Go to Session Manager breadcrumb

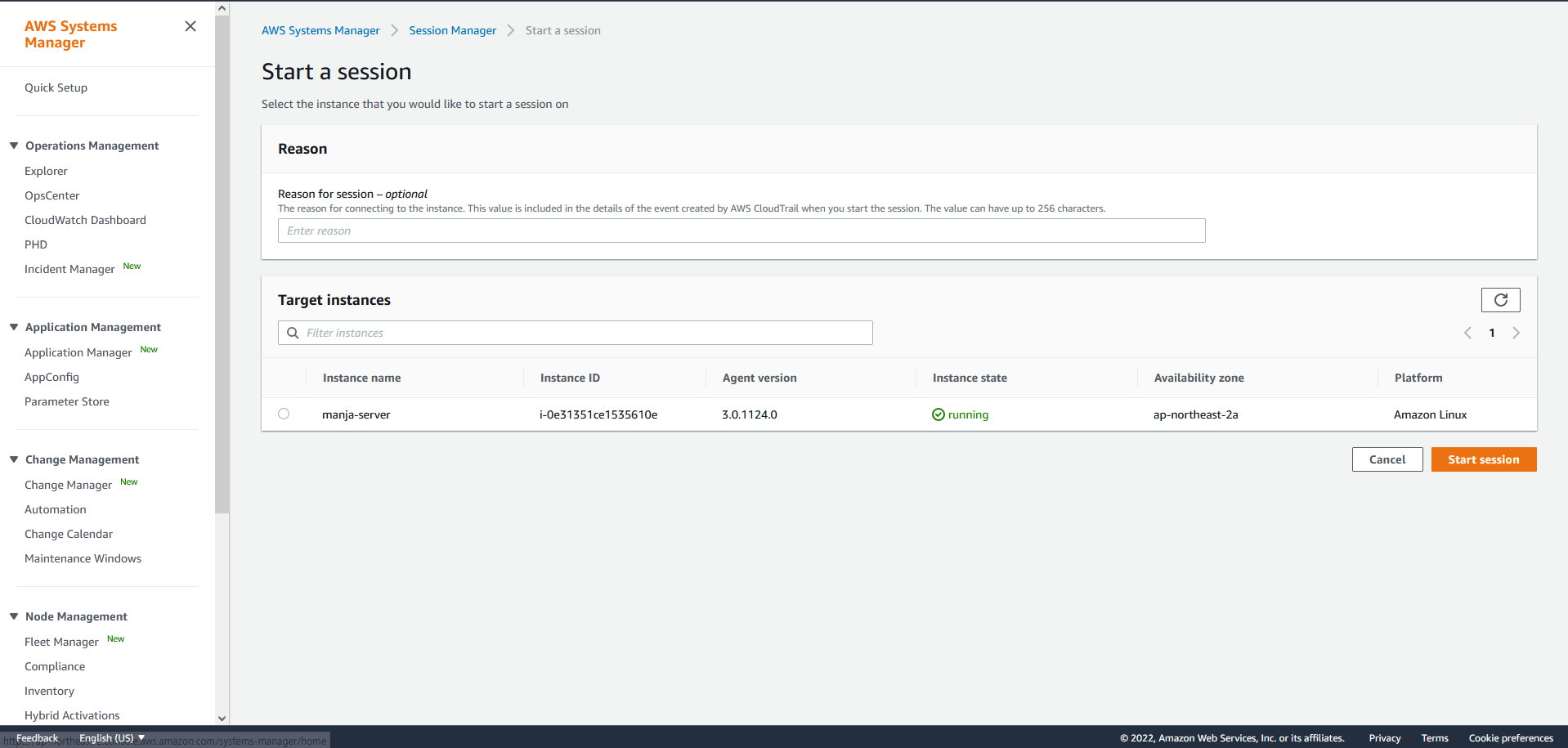pos(452,30)
